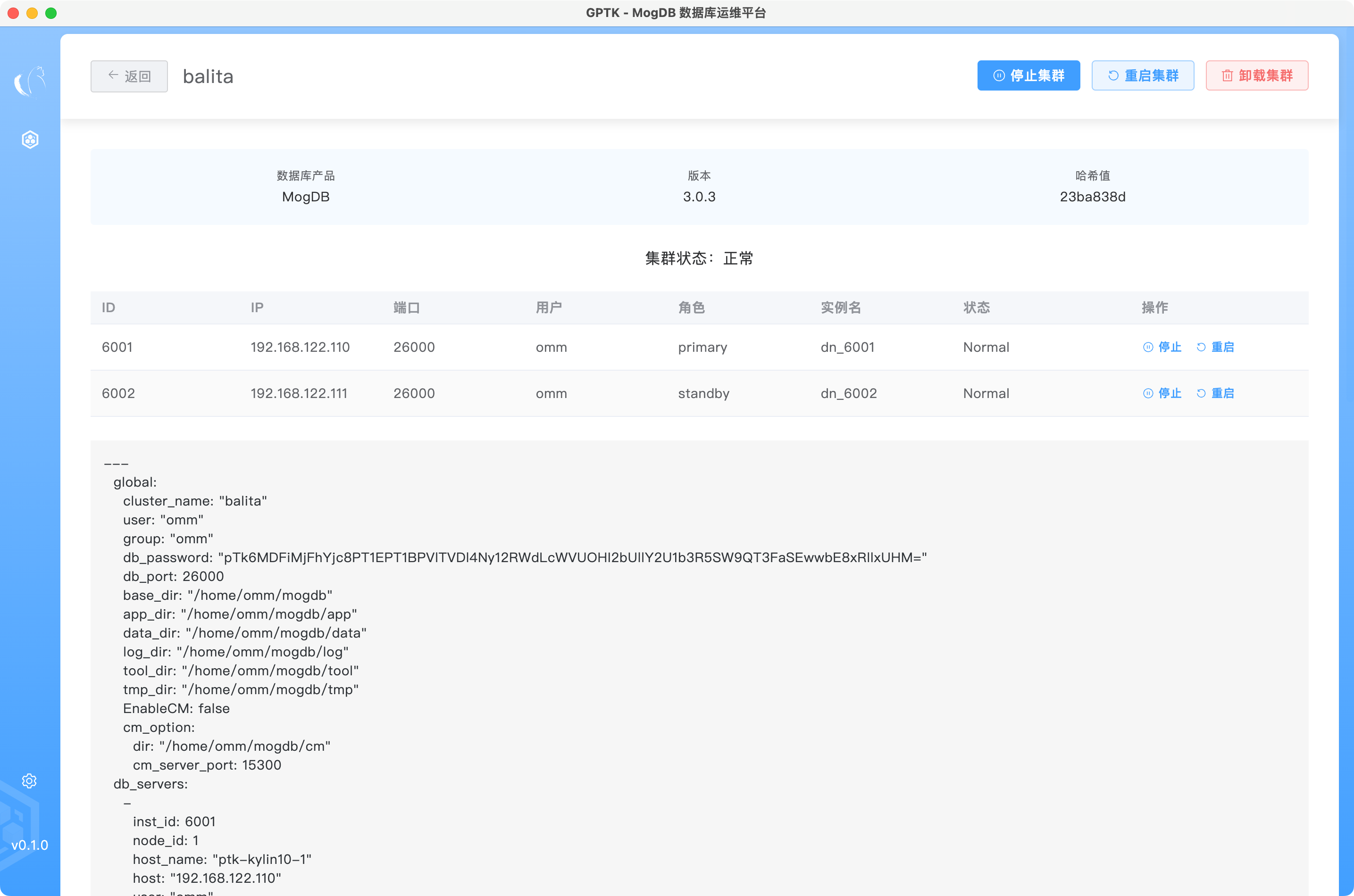The height and width of the screenshot is (896, 1354).
Task: Click the base_dir config line
Action: point(227,596)
